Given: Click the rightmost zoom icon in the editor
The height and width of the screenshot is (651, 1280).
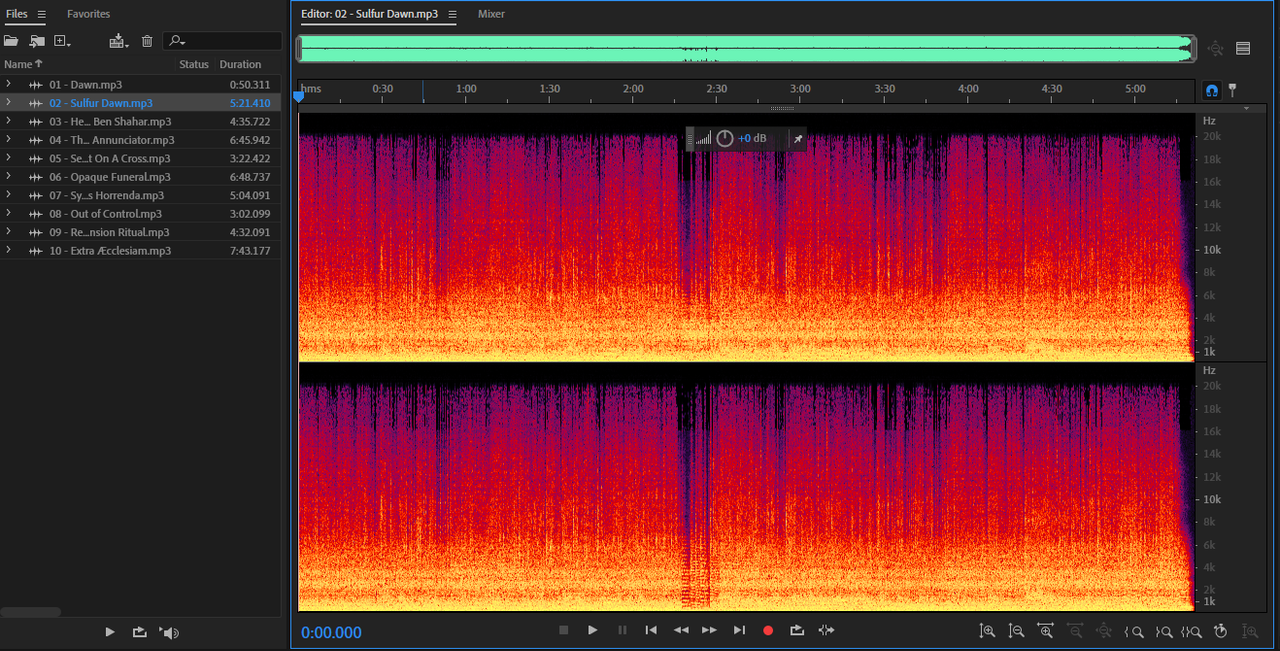Looking at the screenshot, I should click(x=1250, y=631).
